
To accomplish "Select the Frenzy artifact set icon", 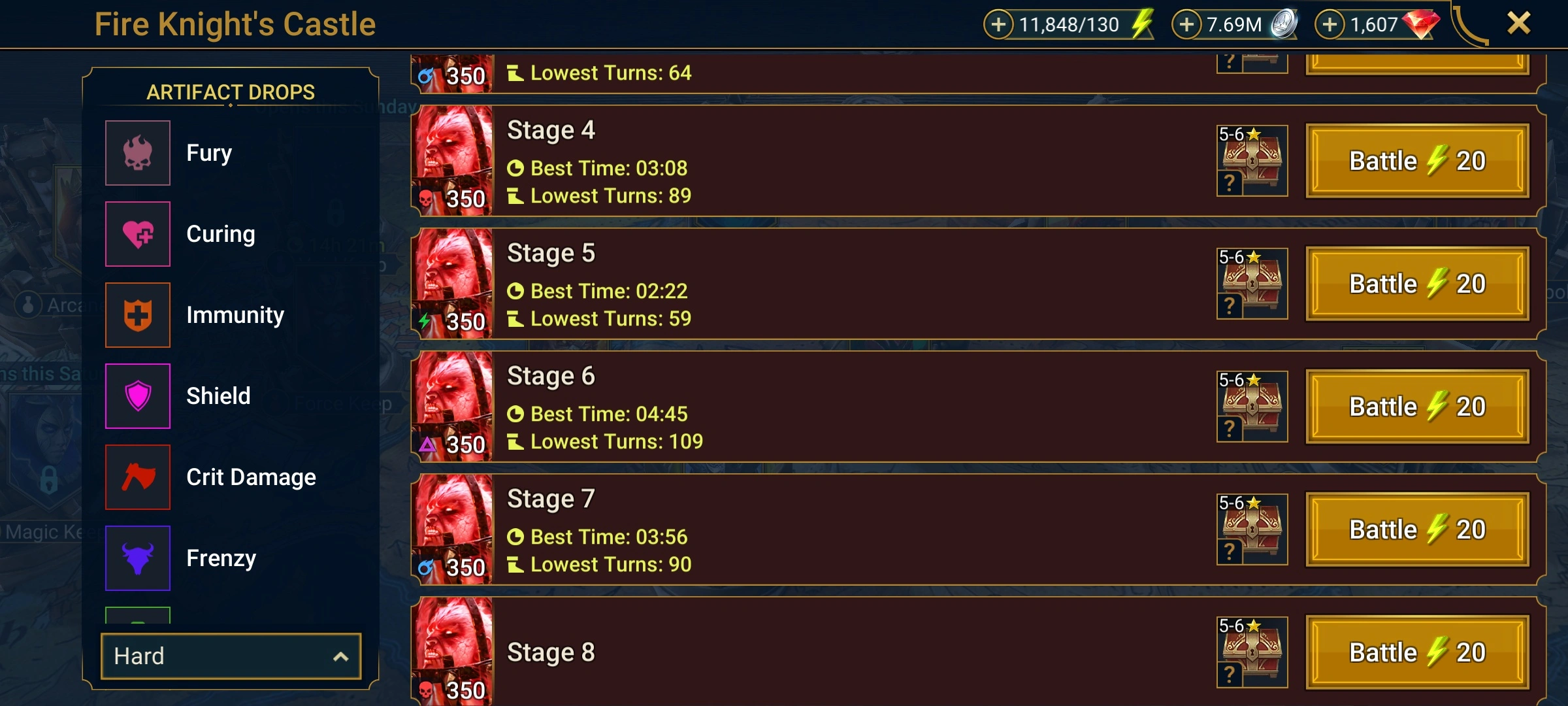I will 138,558.
